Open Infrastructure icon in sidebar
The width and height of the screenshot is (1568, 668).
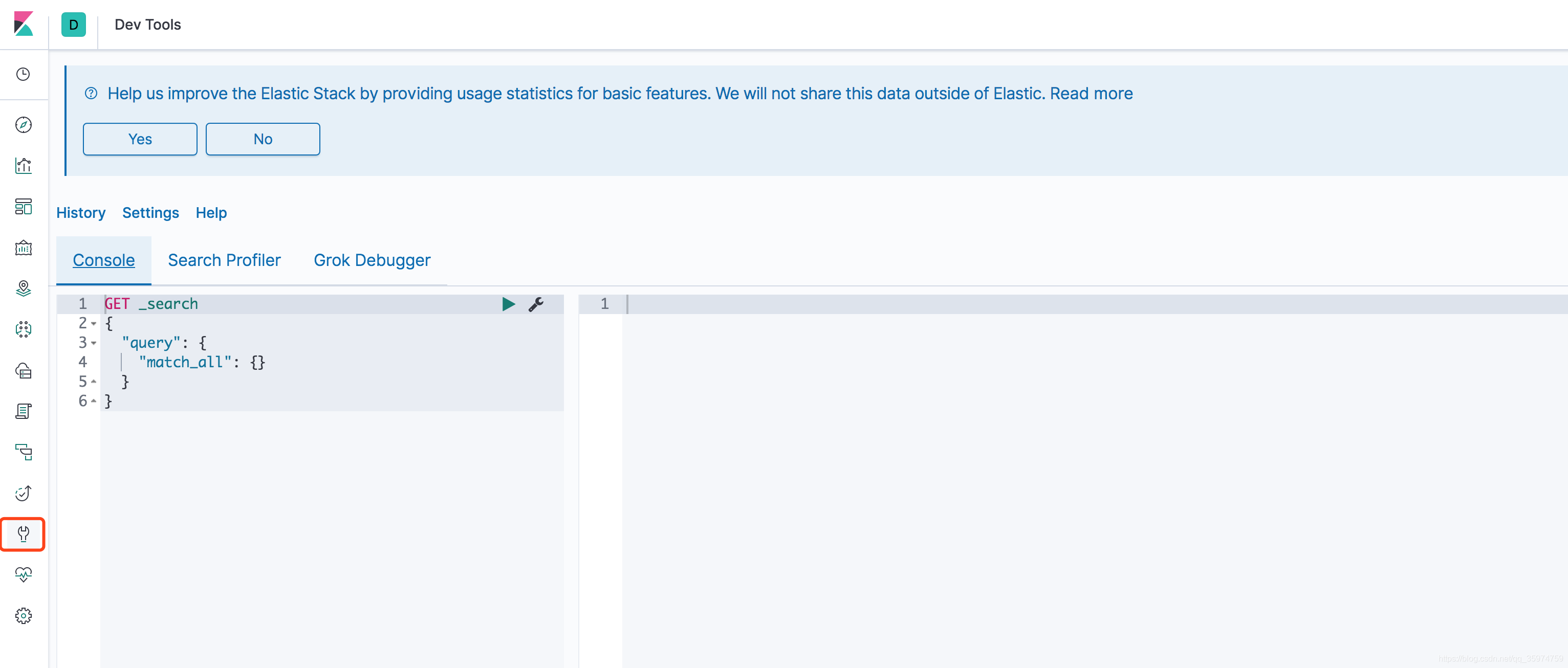coord(23,370)
